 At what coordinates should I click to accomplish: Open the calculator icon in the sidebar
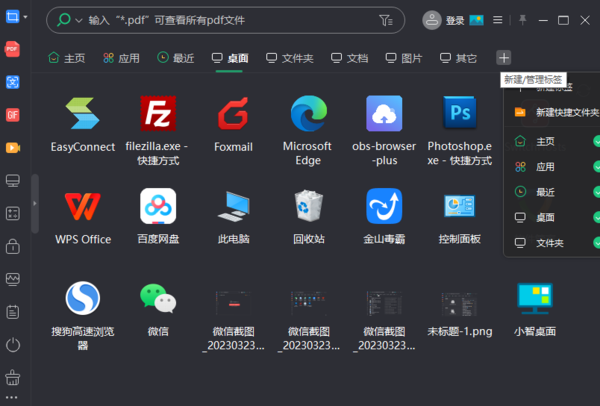pyautogui.click(x=13, y=214)
